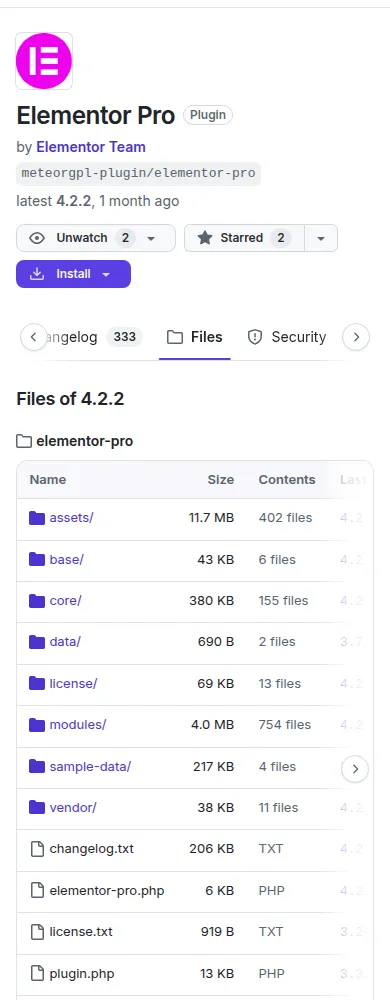The width and height of the screenshot is (390, 1000).
Task: Click the folder icon on the Files tab
Action: click(175, 337)
